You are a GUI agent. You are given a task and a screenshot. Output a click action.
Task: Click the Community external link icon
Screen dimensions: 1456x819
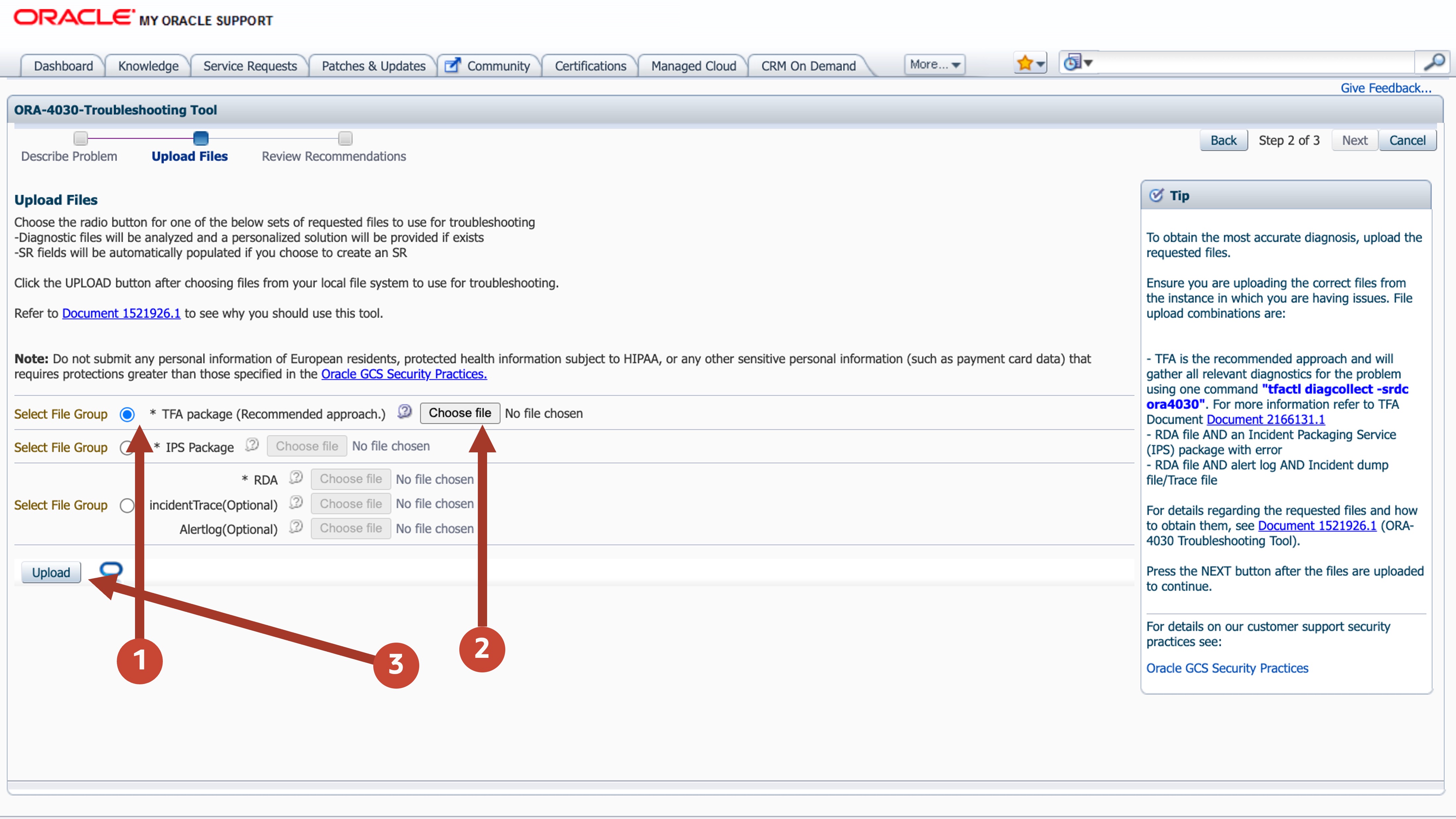pyautogui.click(x=452, y=66)
